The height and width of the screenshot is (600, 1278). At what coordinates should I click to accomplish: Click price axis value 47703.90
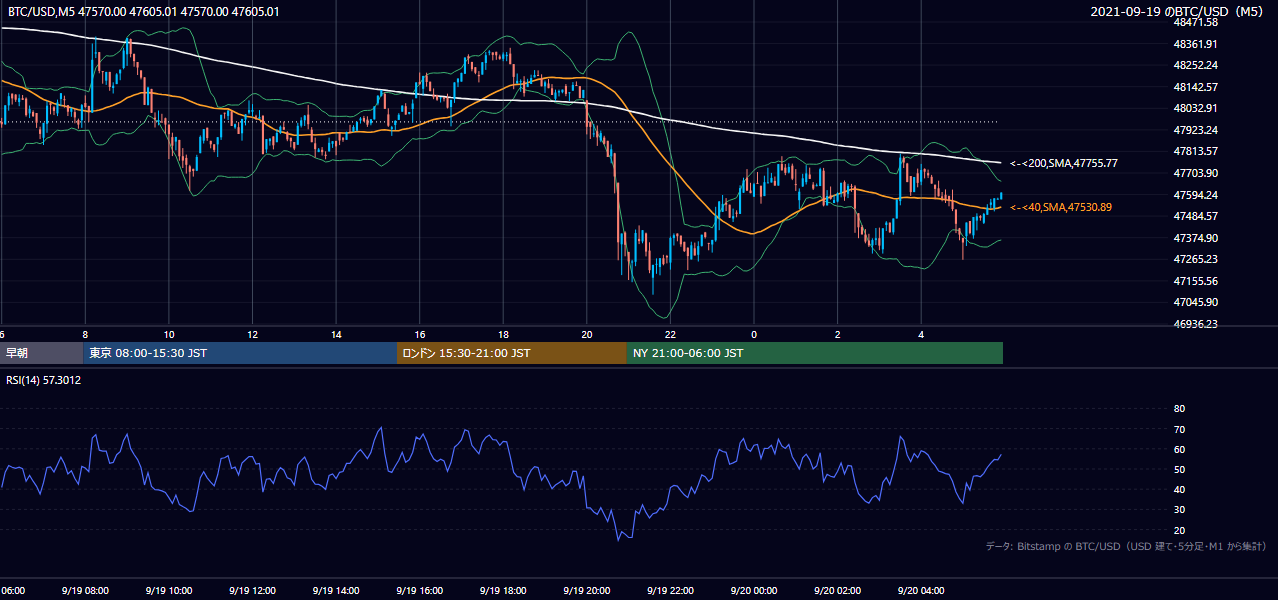(x=1195, y=173)
